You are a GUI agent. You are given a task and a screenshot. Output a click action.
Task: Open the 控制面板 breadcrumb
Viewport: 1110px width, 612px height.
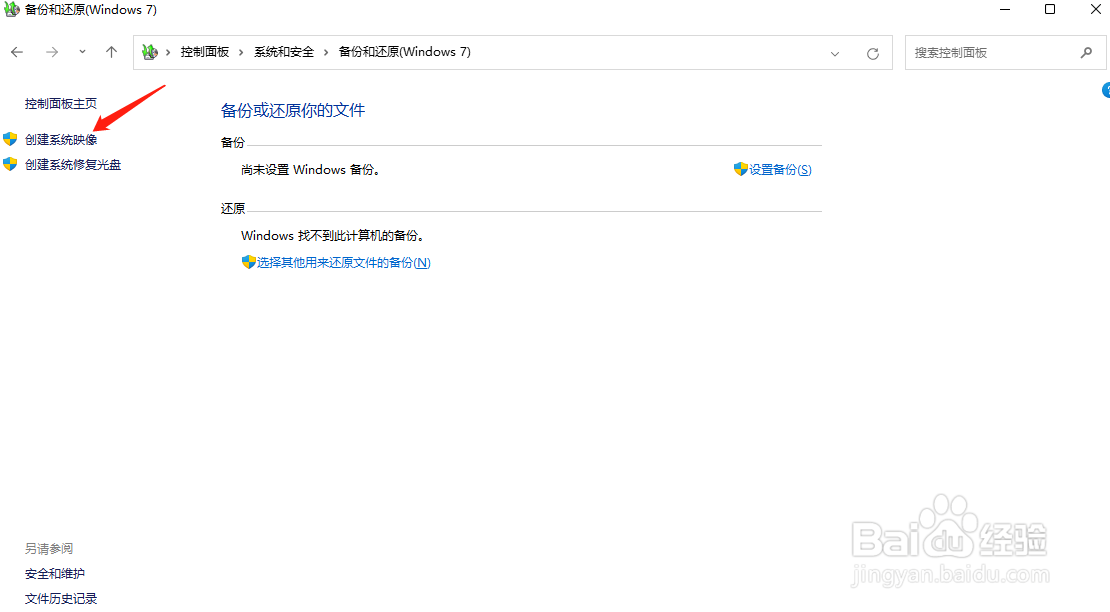pyautogui.click(x=205, y=52)
